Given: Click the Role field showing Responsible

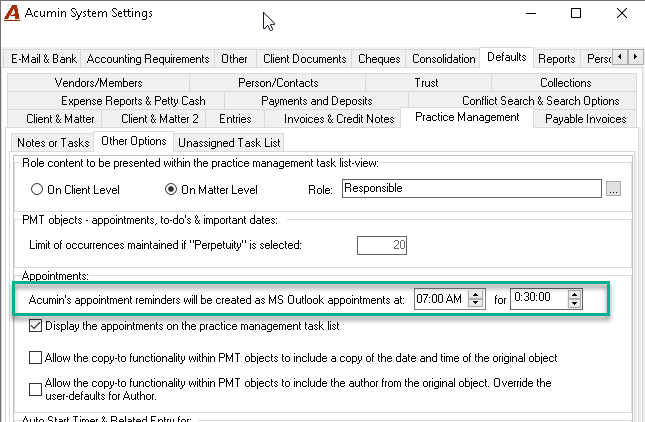Looking at the screenshot, I should (x=471, y=188).
